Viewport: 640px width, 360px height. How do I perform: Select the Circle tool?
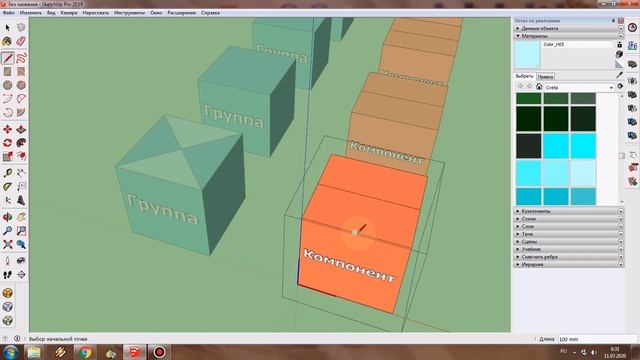(8, 85)
